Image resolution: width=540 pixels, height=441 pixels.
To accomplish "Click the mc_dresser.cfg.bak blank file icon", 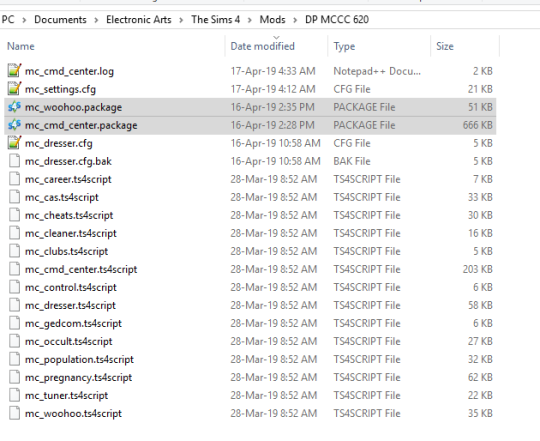I will point(14,161).
